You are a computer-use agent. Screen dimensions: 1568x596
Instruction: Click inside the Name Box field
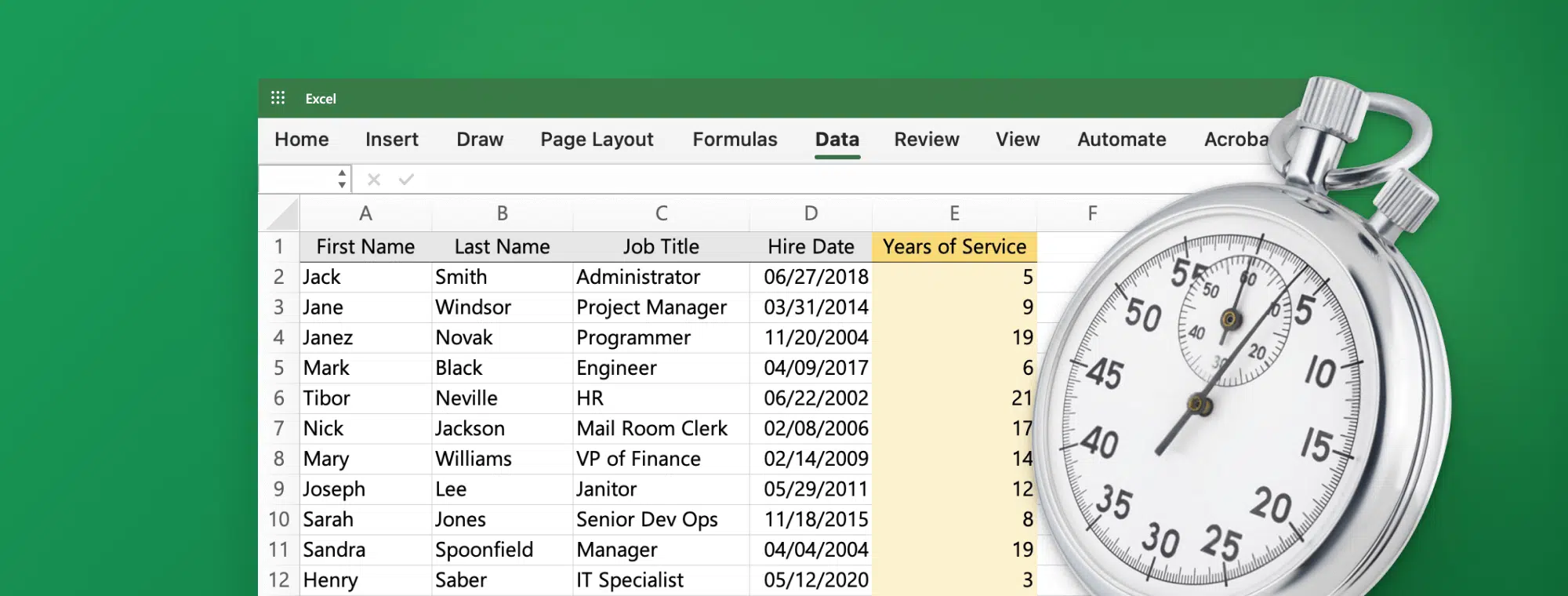click(x=298, y=179)
